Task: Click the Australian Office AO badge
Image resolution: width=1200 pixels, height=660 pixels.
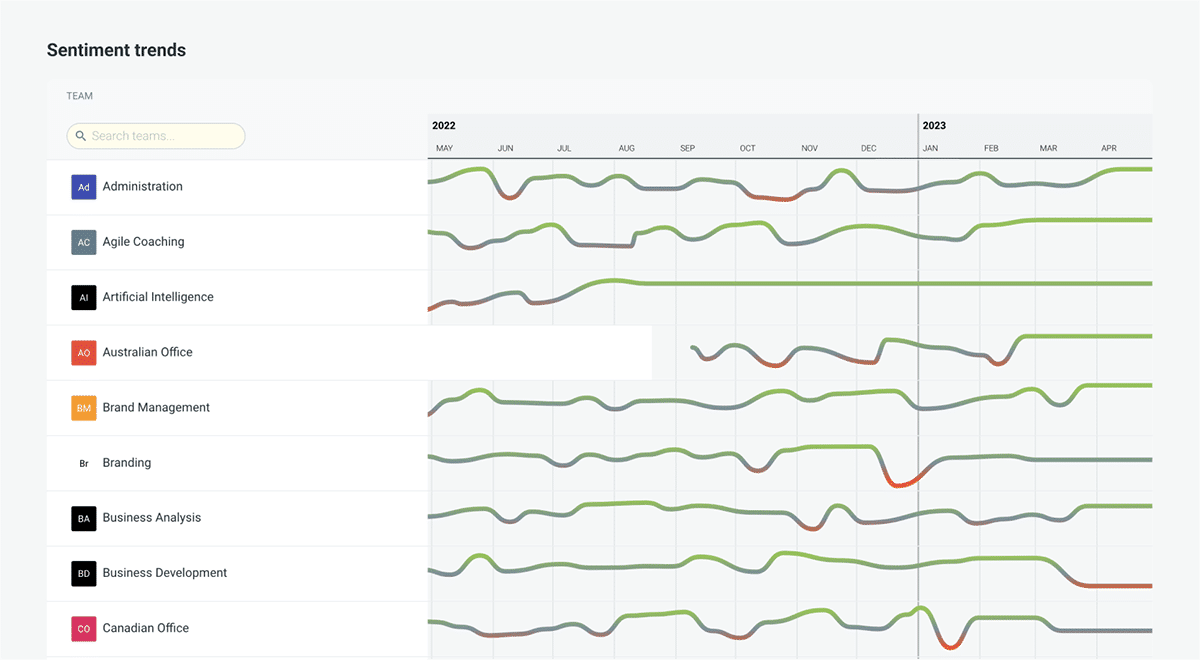Action: coord(84,352)
